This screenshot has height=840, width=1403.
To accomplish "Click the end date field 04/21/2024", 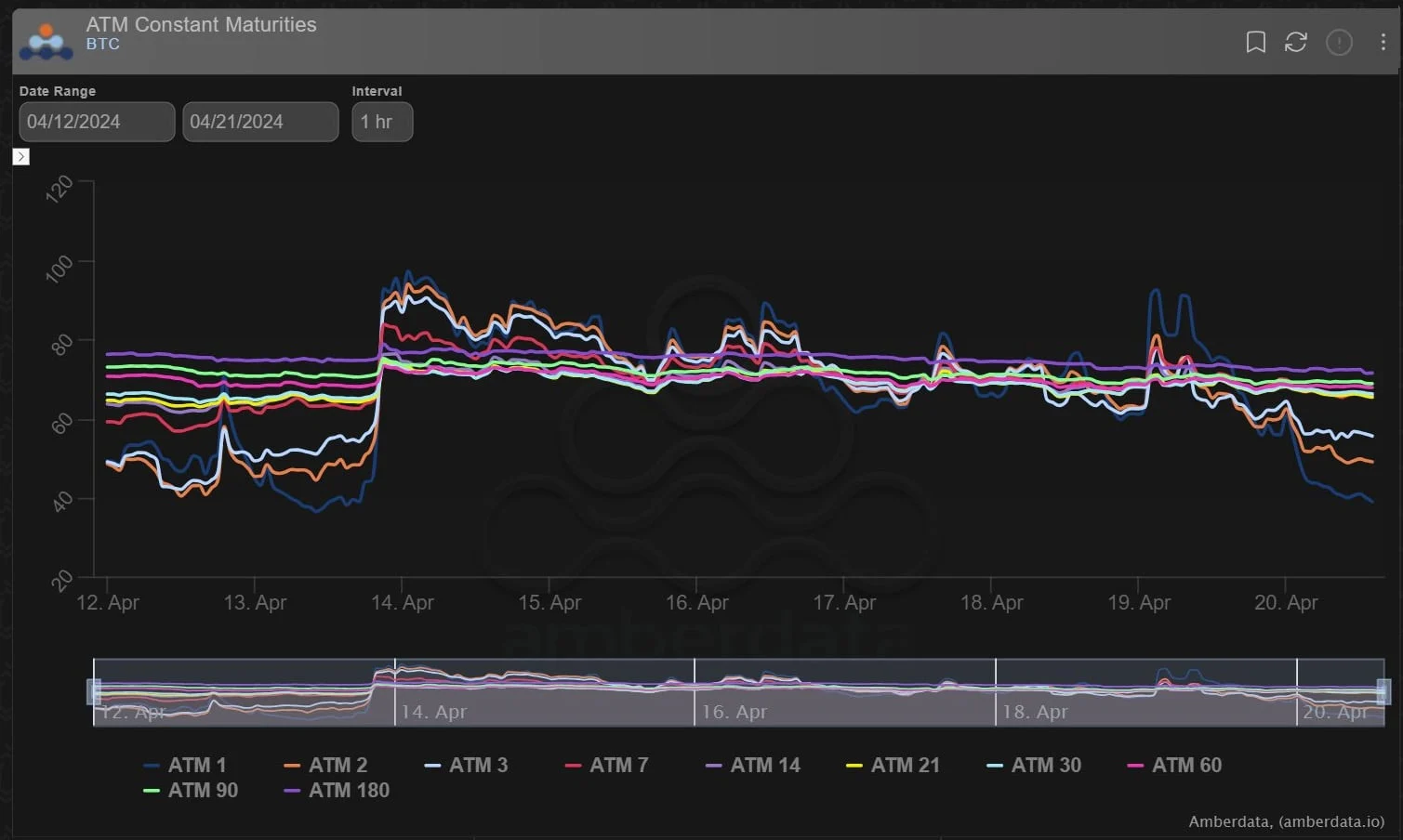I will (x=260, y=122).
